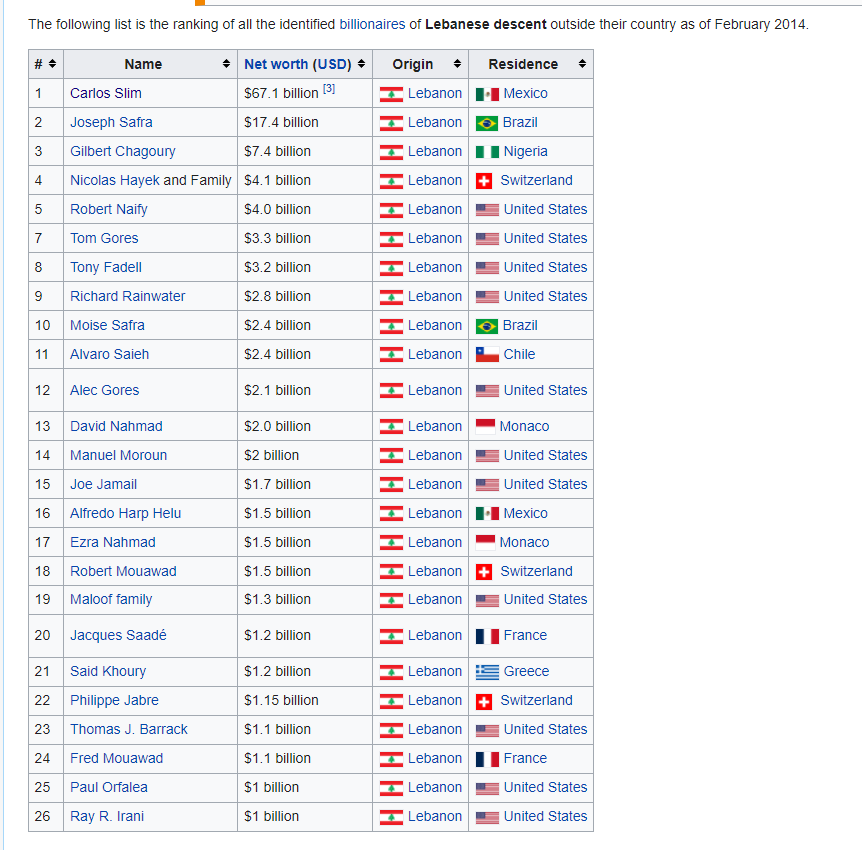
Task: Click Chile flag in Alvaro Saieh row
Action: [487, 355]
